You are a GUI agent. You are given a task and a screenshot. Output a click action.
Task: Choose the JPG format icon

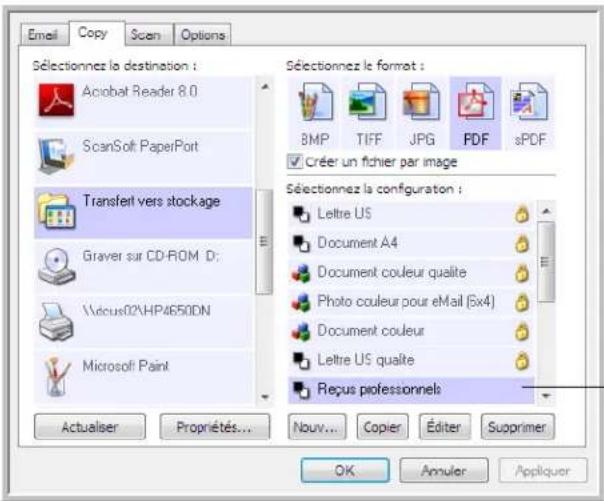[421, 102]
